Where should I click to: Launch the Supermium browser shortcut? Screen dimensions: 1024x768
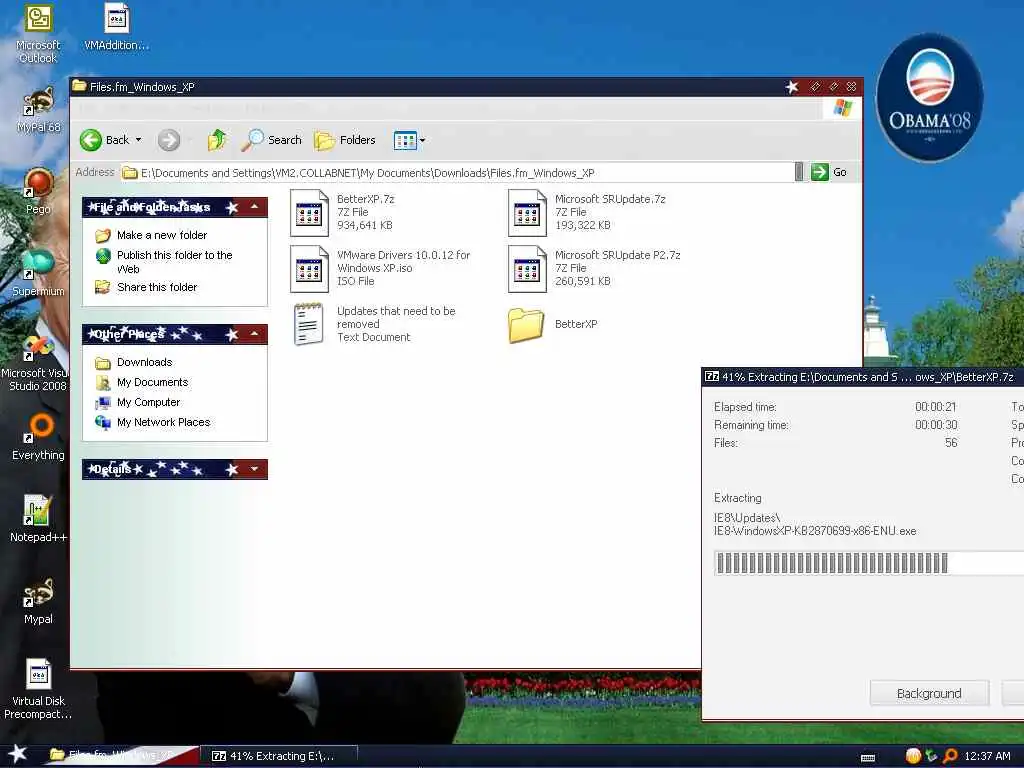(38, 273)
